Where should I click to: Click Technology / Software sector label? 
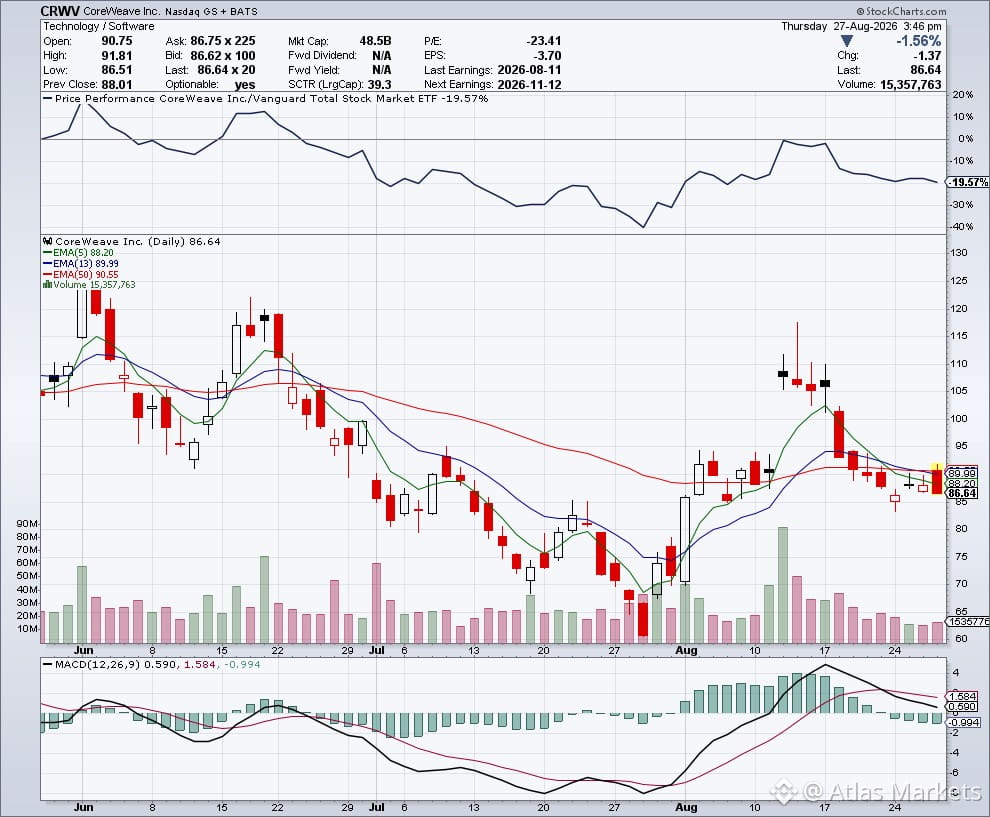tap(98, 26)
